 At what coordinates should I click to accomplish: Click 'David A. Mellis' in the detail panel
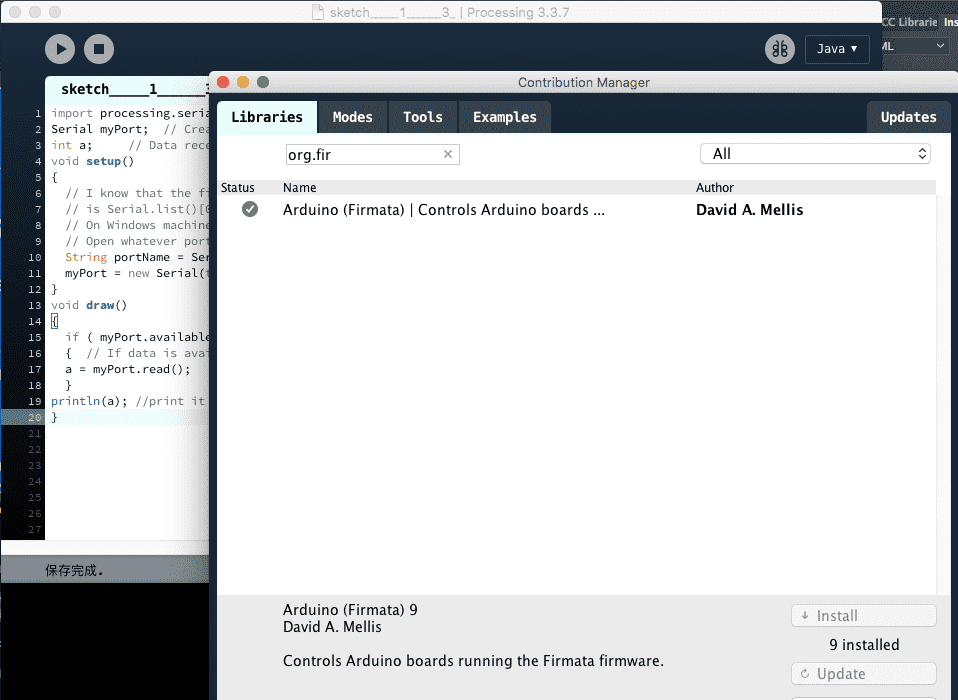[332, 627]
